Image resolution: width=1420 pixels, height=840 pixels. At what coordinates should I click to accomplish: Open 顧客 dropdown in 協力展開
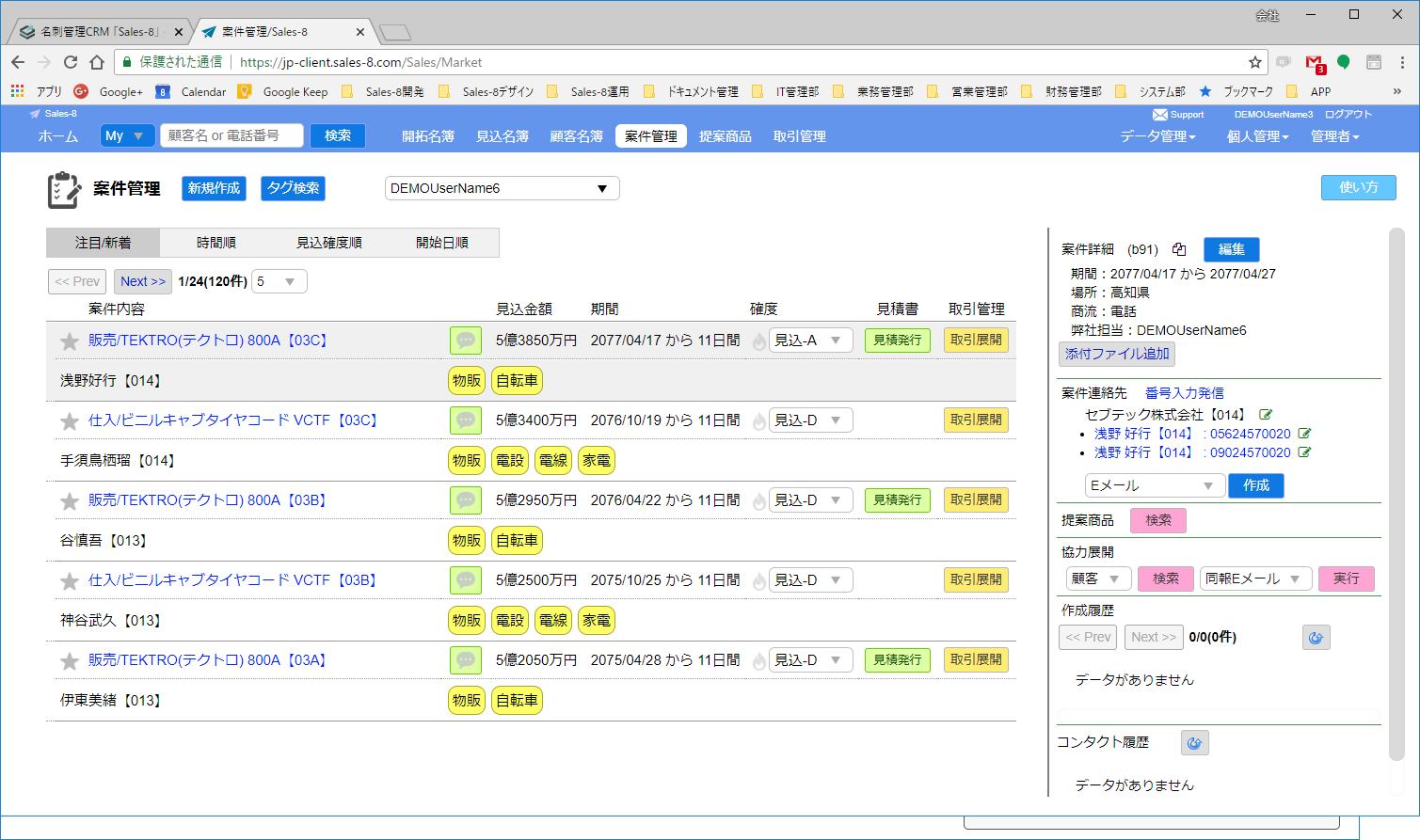click(x=1098, y=578)
